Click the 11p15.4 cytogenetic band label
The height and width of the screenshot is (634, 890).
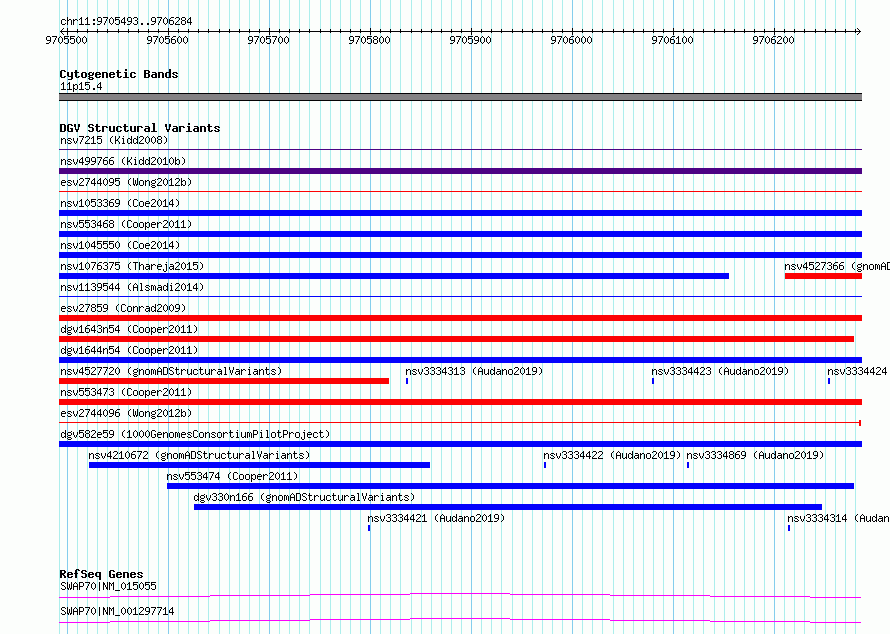coord(81,86)
